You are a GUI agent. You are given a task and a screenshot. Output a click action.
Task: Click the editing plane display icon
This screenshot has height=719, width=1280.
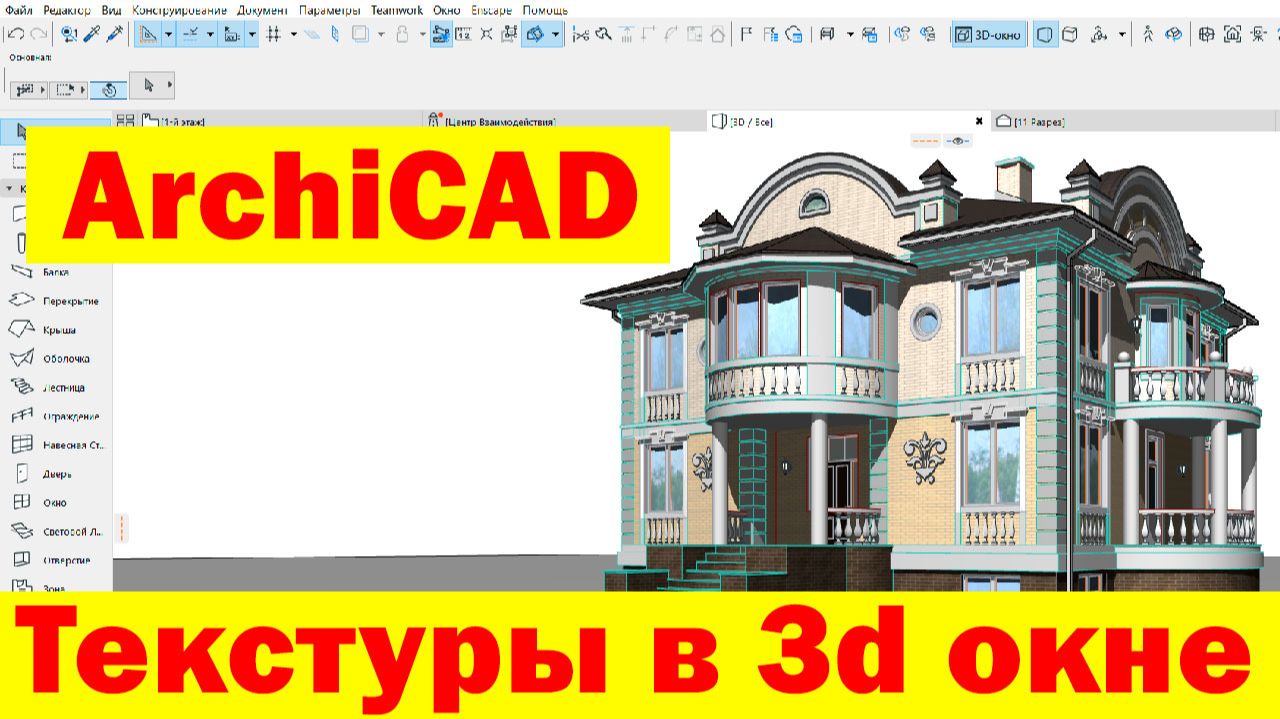[313, 34]
